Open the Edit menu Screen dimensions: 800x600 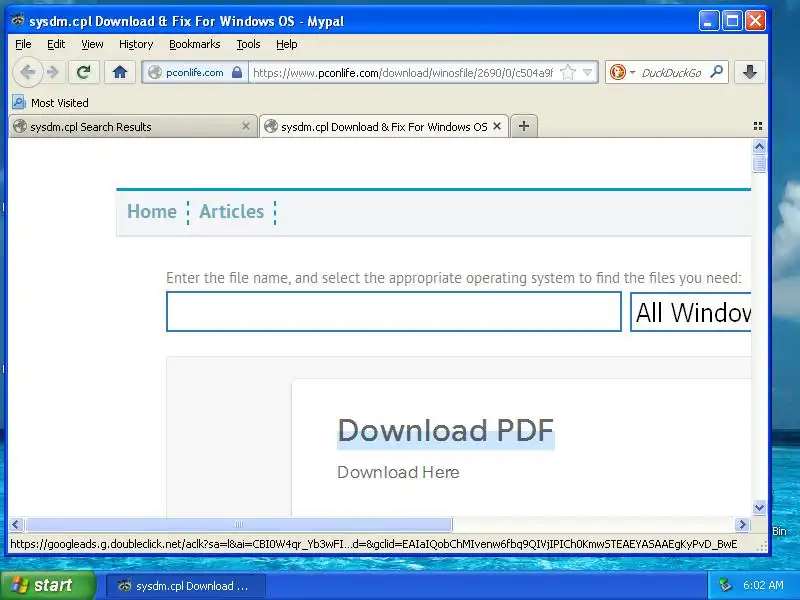[x=56, y=44]
